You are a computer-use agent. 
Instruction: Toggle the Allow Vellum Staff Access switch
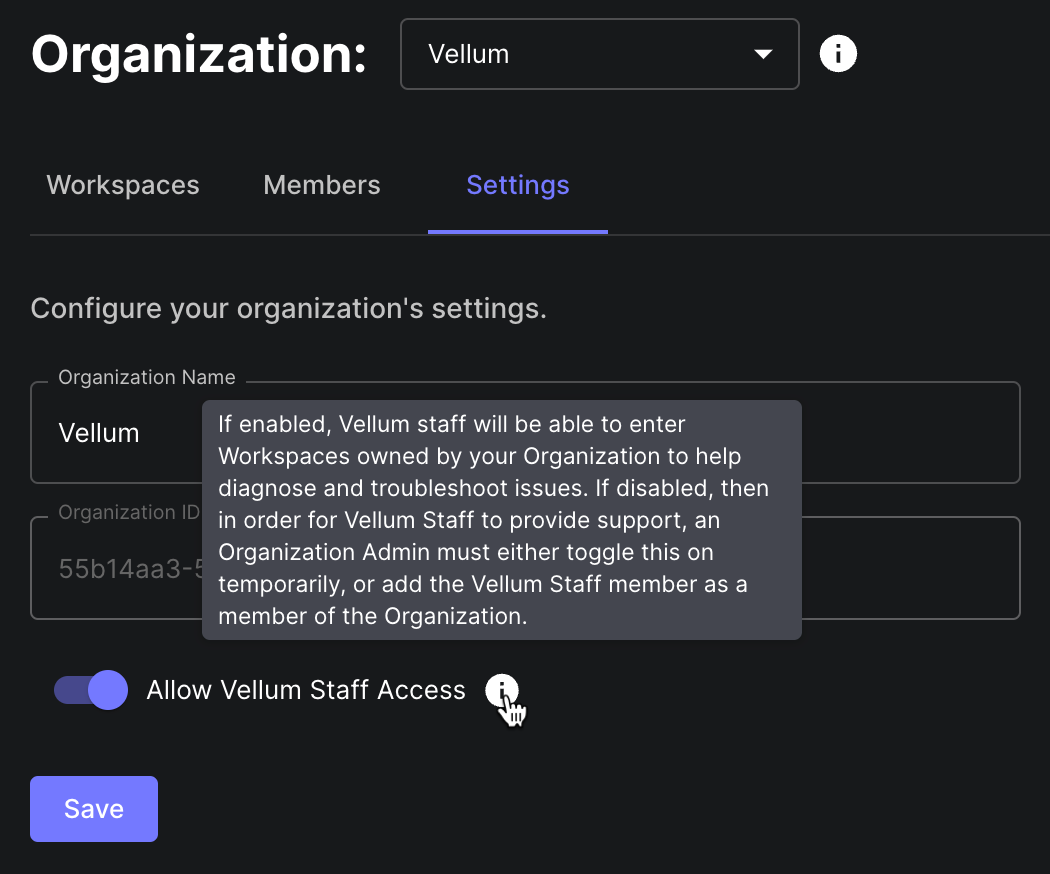tap(91, 690)
